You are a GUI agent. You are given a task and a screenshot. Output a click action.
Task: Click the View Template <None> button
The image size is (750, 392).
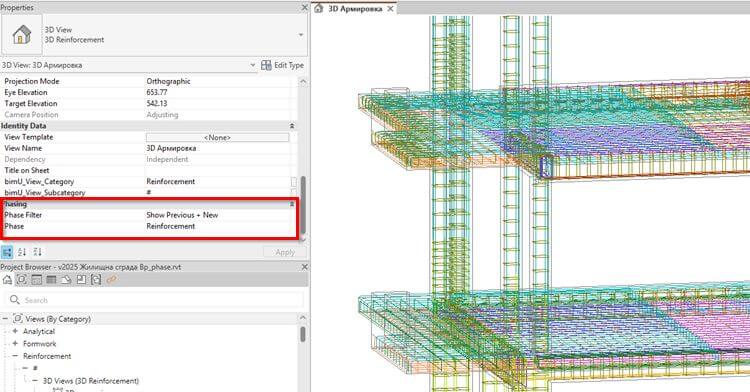tap(218, 137)
